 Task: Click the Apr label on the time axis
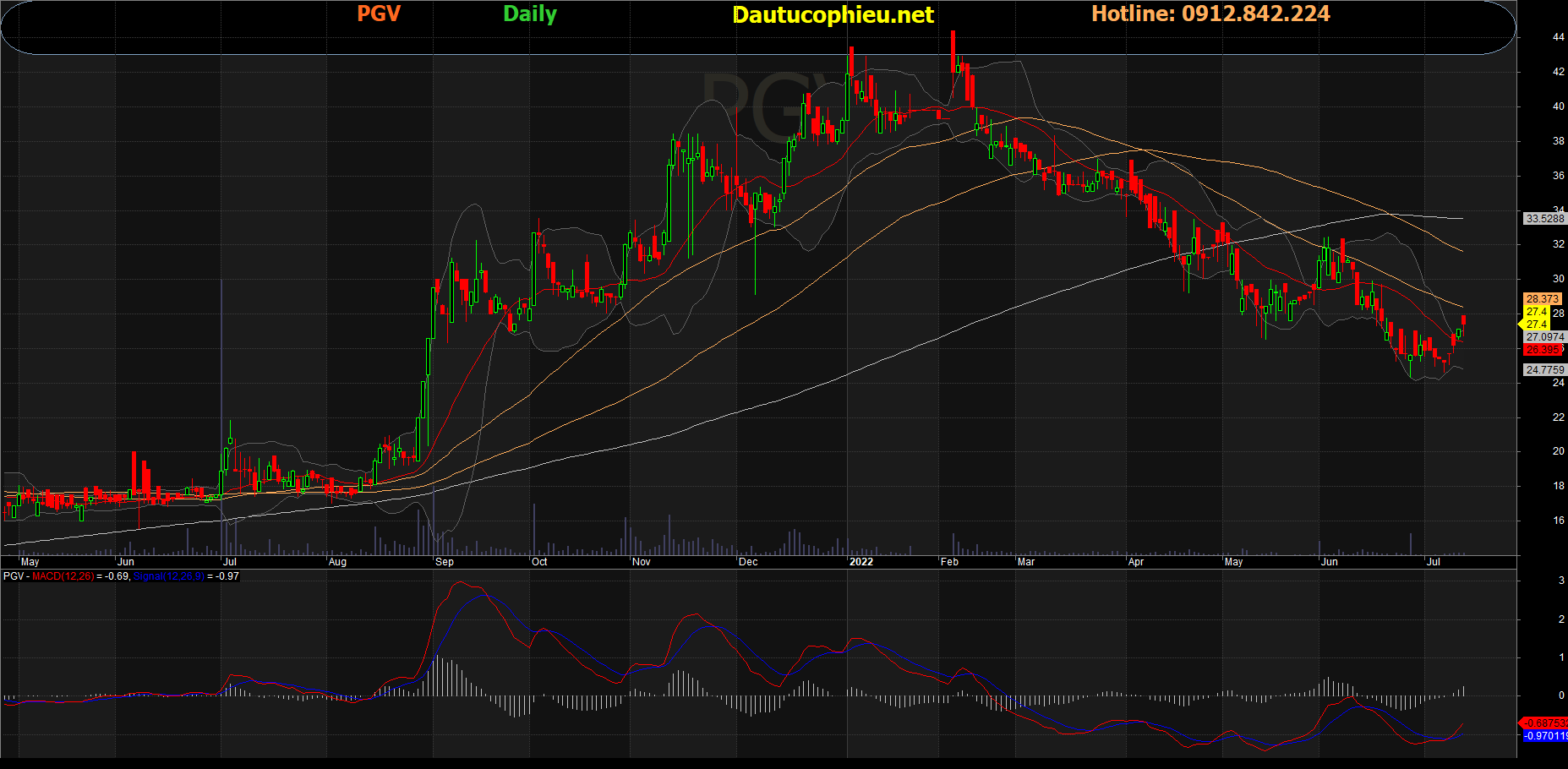1136,562
